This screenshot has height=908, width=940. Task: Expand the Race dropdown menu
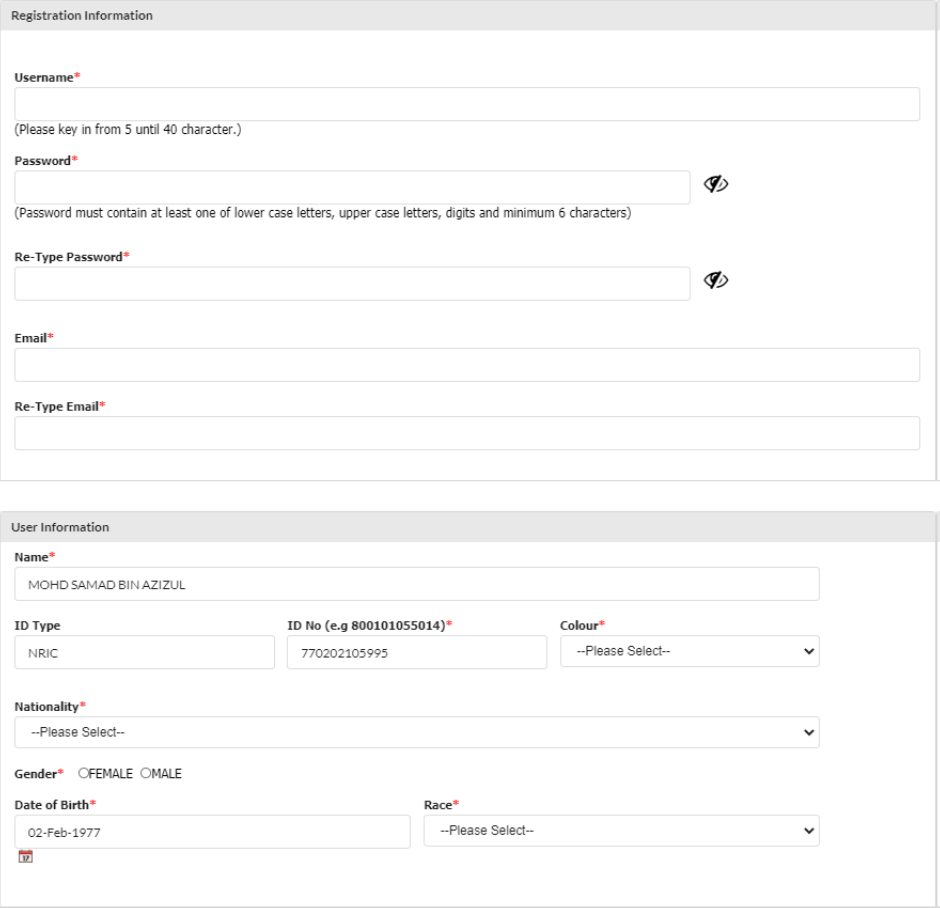click(x=621, y=831)
